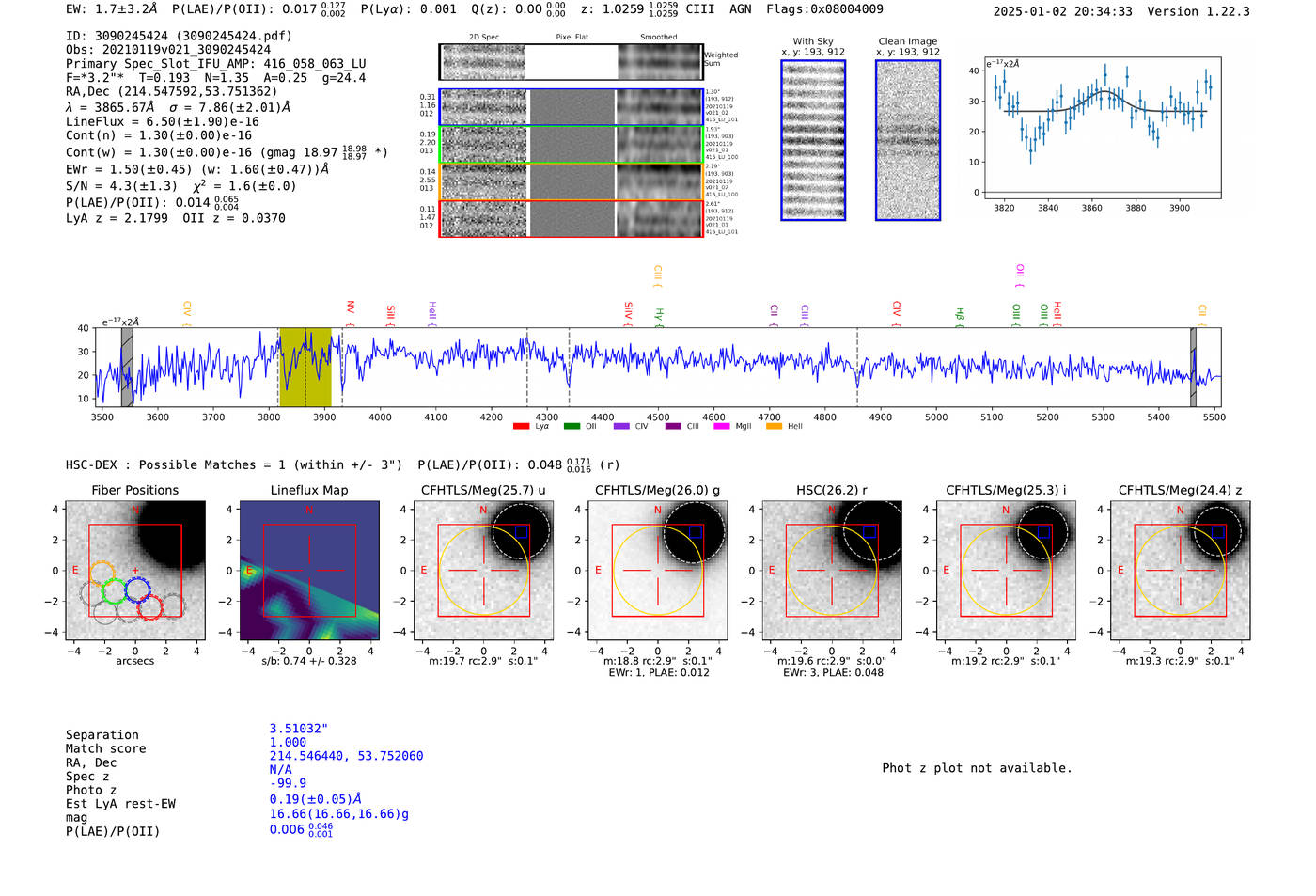The height and width of the screenshot is (896, 1316).
Task: Click the S/N = 4.3(±1.3) text
Action: click(121, 186)
